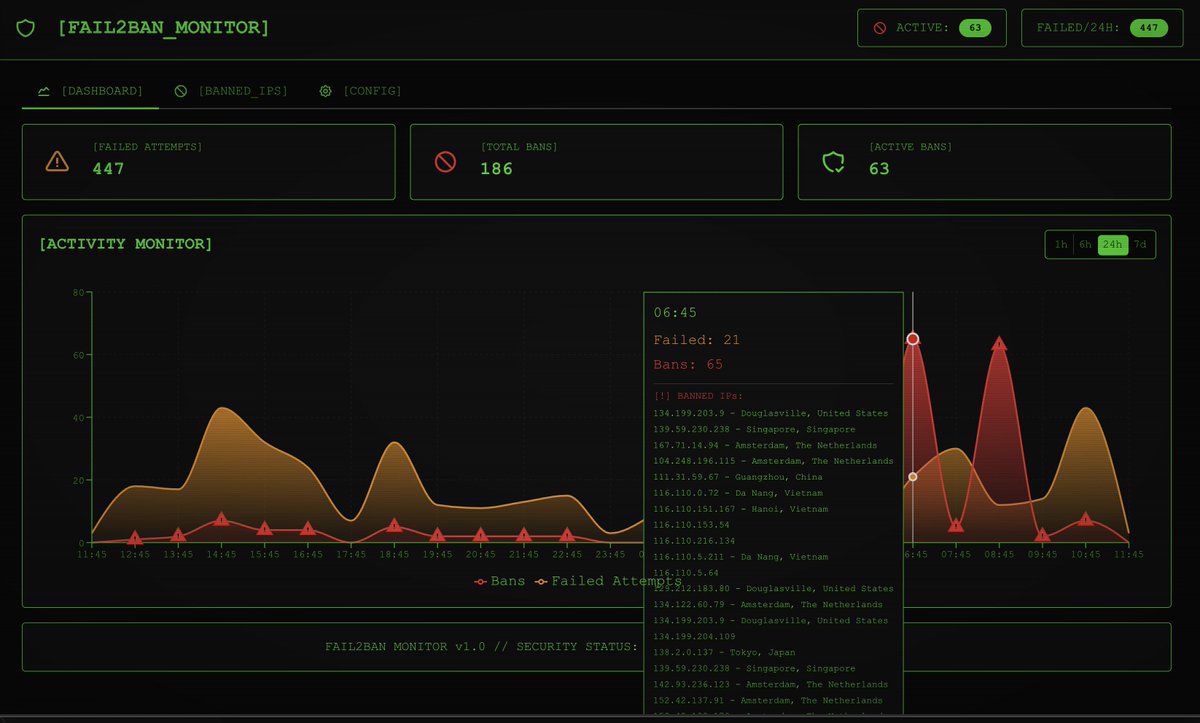The image size is (1200, 723).
Task: Click the ACTIVE 63 status badge
Action: (x=931, y=28)
